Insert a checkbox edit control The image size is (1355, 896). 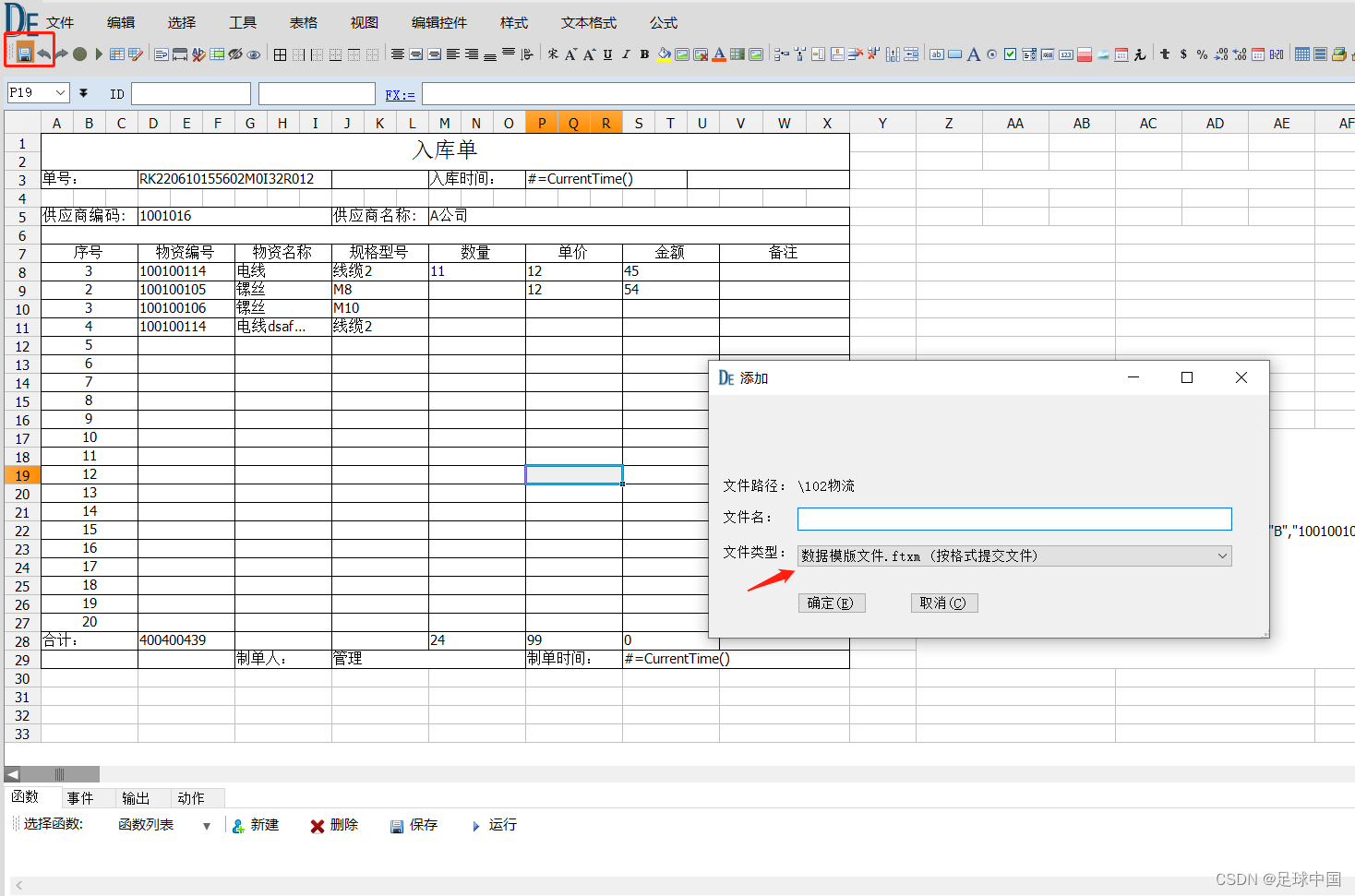click(x=1010, y=54)
